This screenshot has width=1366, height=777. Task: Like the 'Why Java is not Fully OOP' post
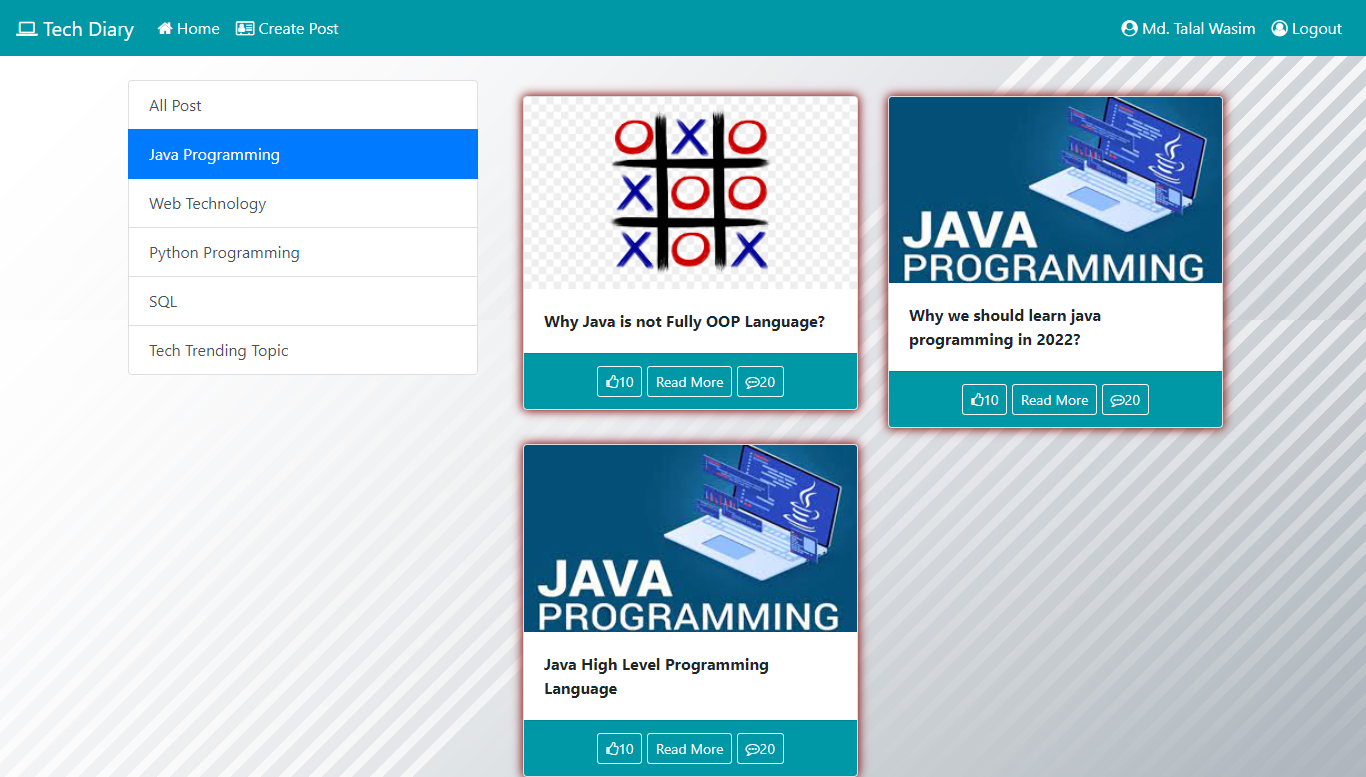[619, 382]
